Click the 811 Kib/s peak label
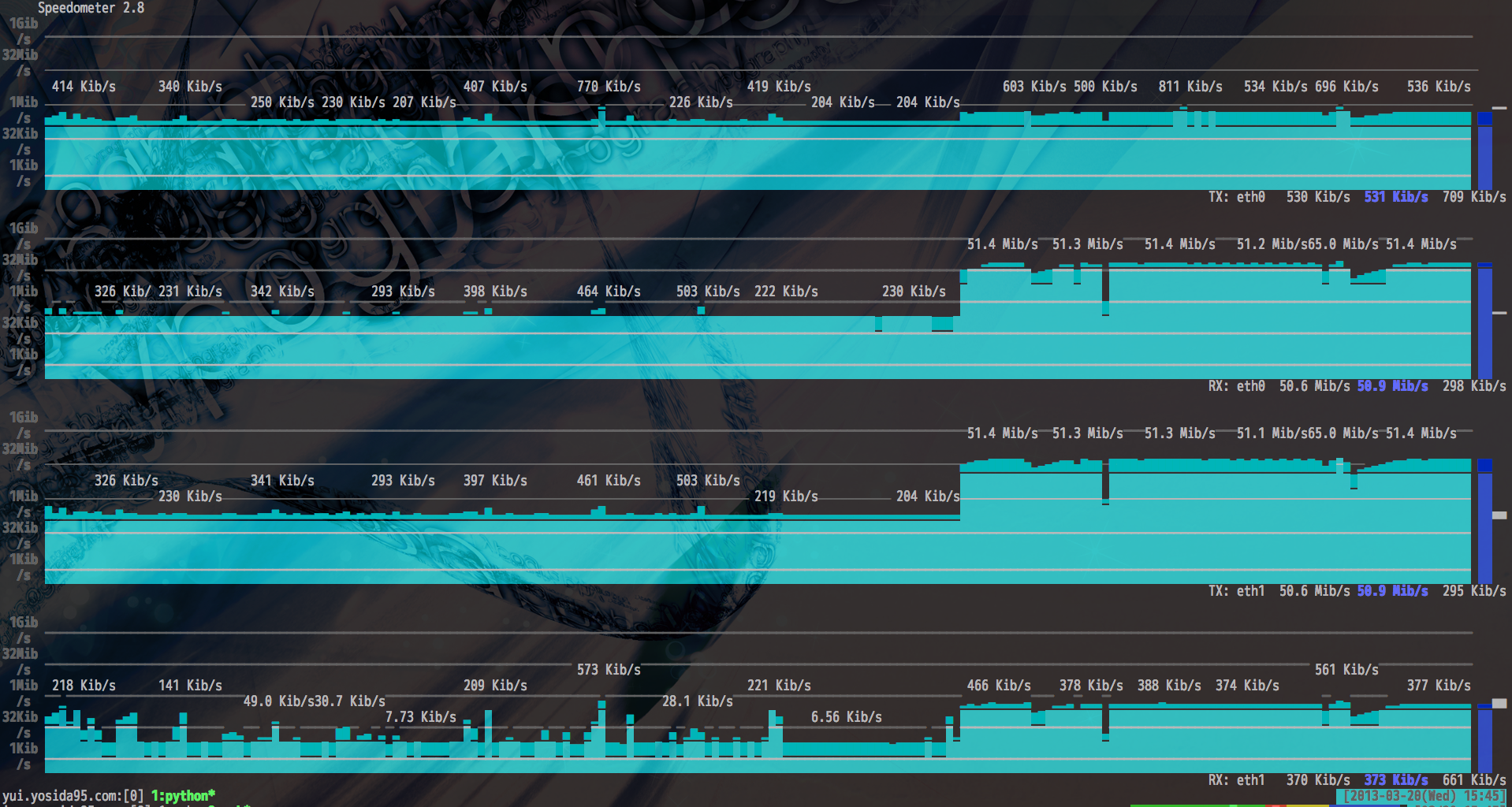Screen dimensions: 1512x807 (1190, 87)
